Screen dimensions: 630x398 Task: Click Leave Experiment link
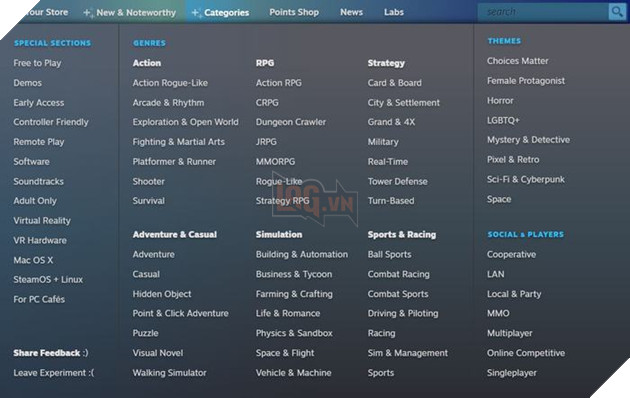click(54, 373)
